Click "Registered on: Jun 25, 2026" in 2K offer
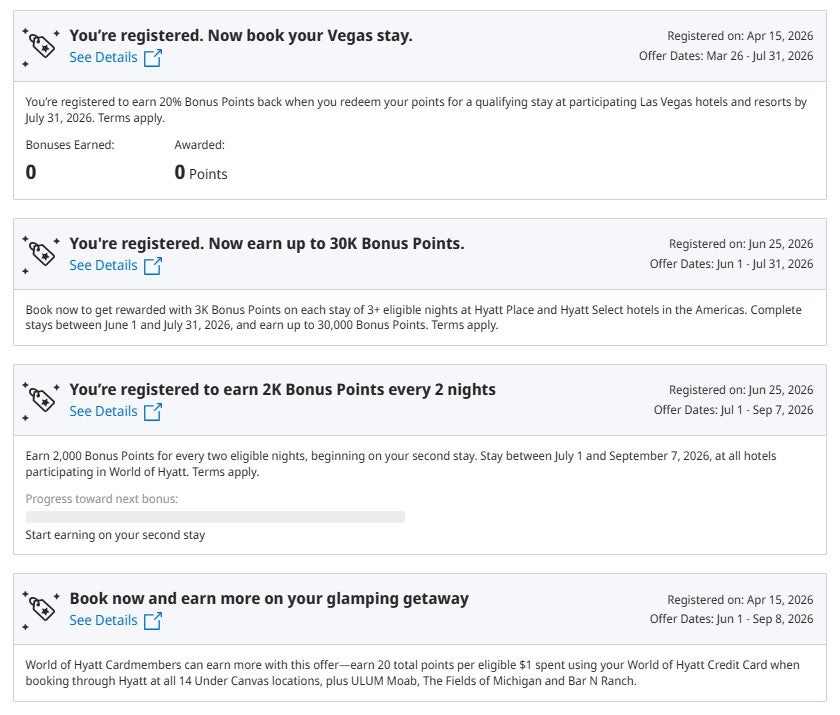The height and width of the screenshot is (715, 840). pyautogui.click(x=741, y=390)
